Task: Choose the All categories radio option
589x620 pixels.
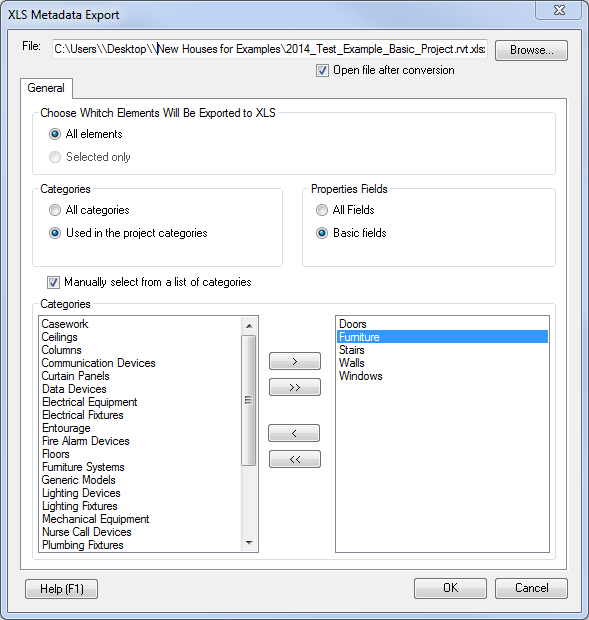Action: pos(55,210)
